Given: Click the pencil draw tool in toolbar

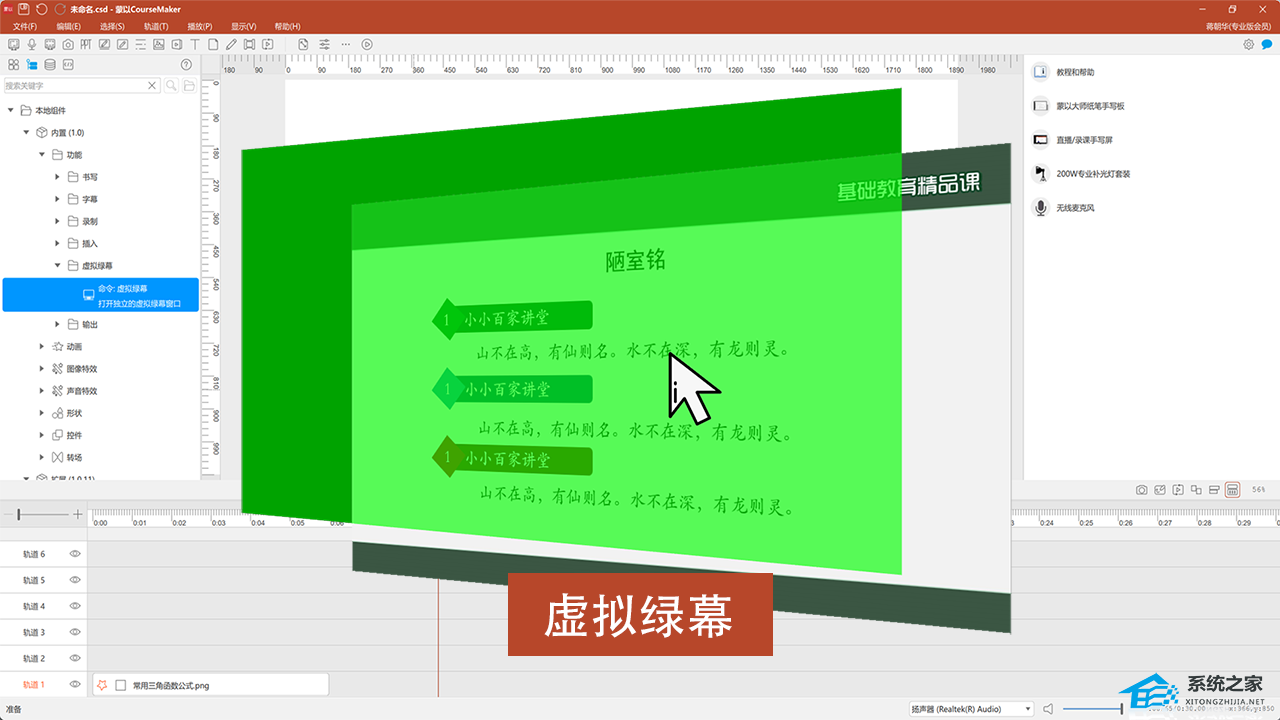Looking at the screenshot, I should click(231, 44).
